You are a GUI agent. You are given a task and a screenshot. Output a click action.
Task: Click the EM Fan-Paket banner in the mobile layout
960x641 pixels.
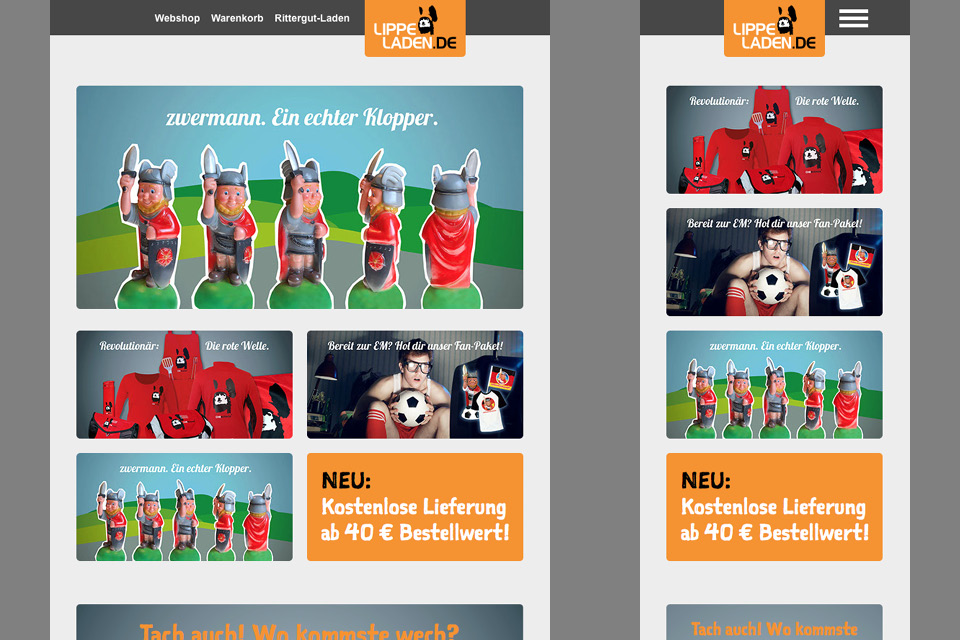click(x=774, y=262)
